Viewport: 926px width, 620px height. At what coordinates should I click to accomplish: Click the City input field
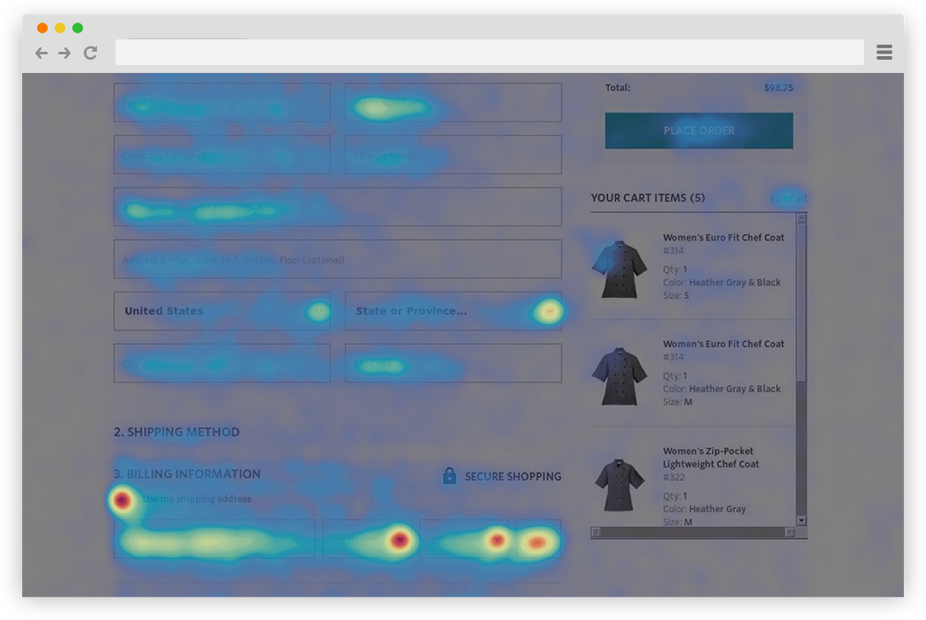pos(222,363)
